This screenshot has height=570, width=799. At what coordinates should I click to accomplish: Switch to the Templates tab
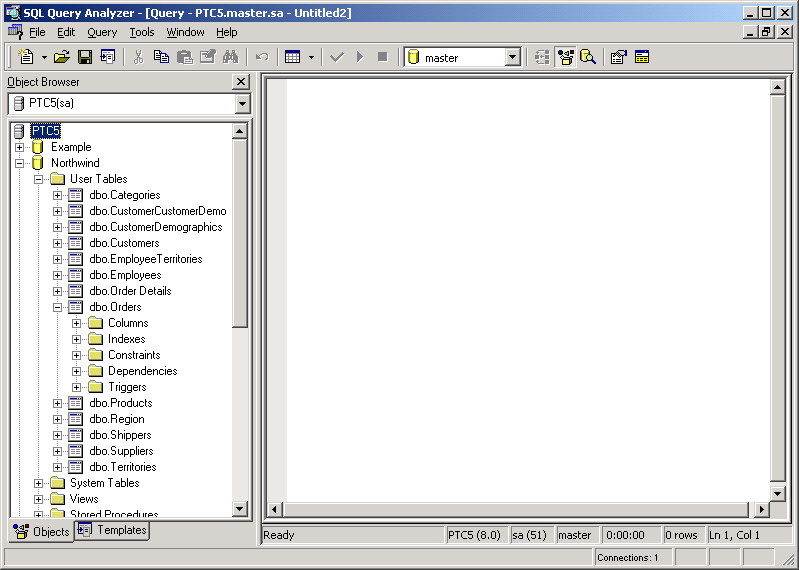[112, 530]
